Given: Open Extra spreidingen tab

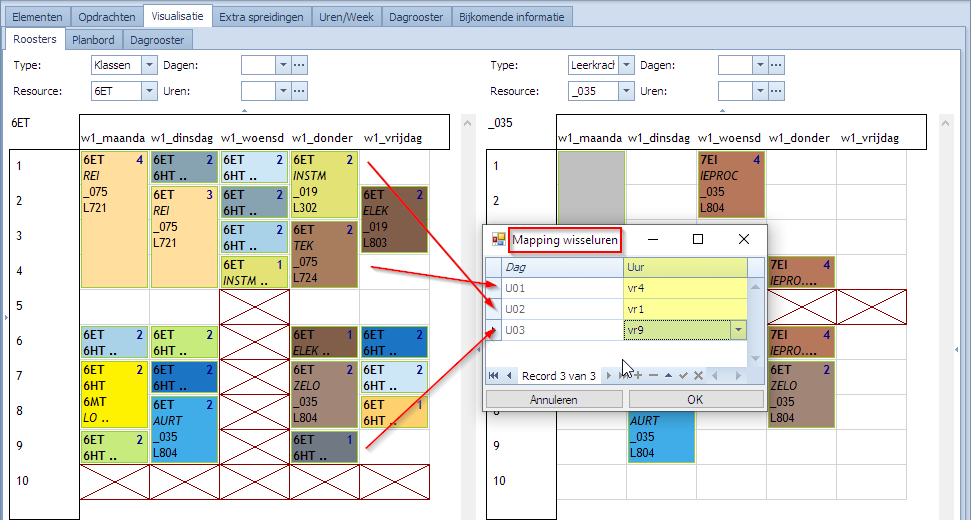Looking at the screenshot, I should pyautogui.click(x=261, y=17).
